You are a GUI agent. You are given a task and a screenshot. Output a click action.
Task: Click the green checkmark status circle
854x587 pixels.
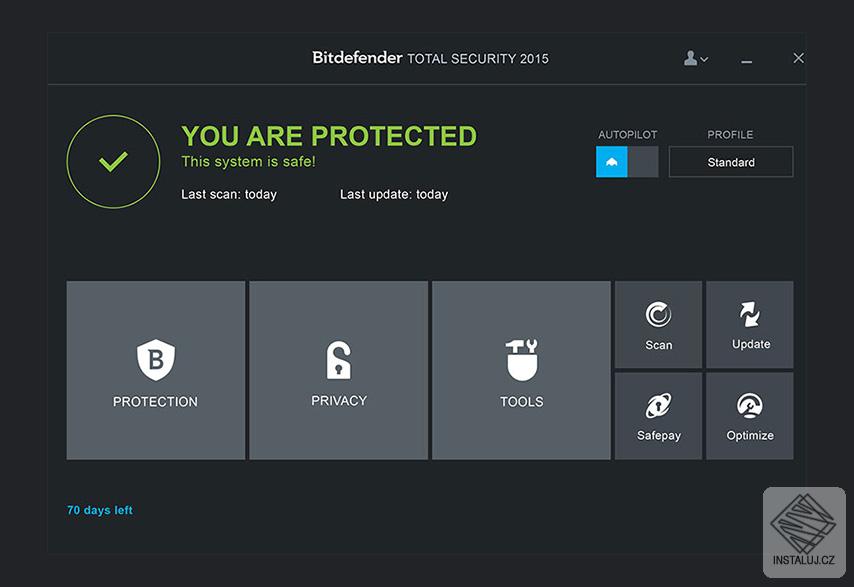coord(113,161)
